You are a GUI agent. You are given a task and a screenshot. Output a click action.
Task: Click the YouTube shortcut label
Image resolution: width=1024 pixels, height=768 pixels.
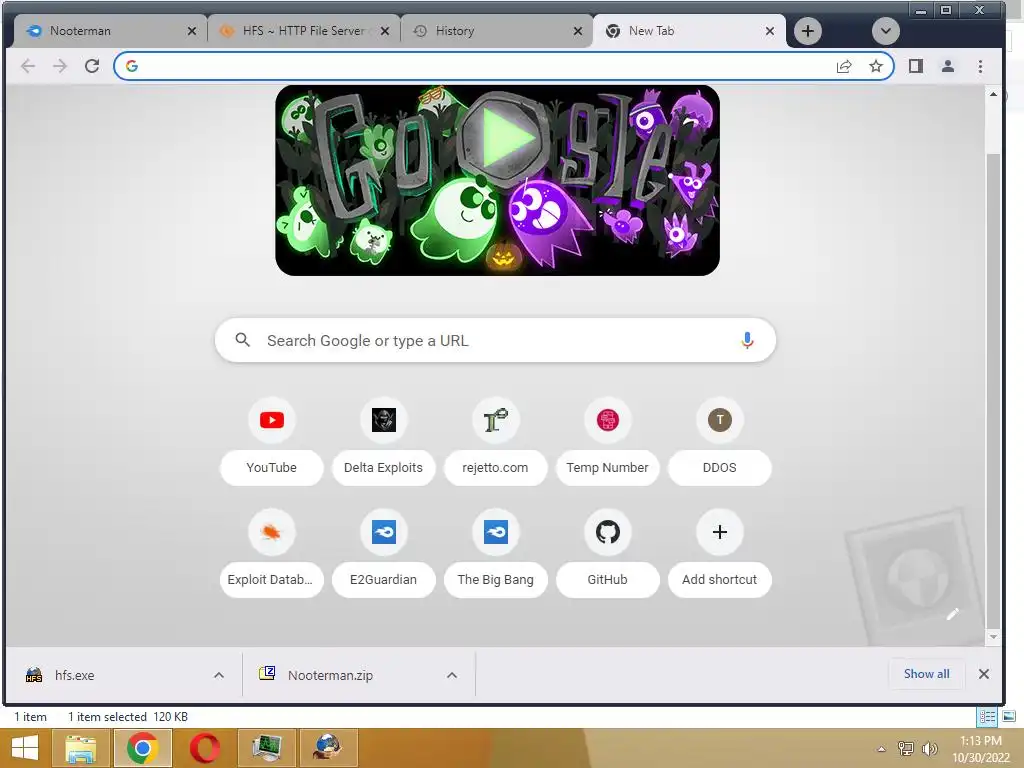coord(272,468)
